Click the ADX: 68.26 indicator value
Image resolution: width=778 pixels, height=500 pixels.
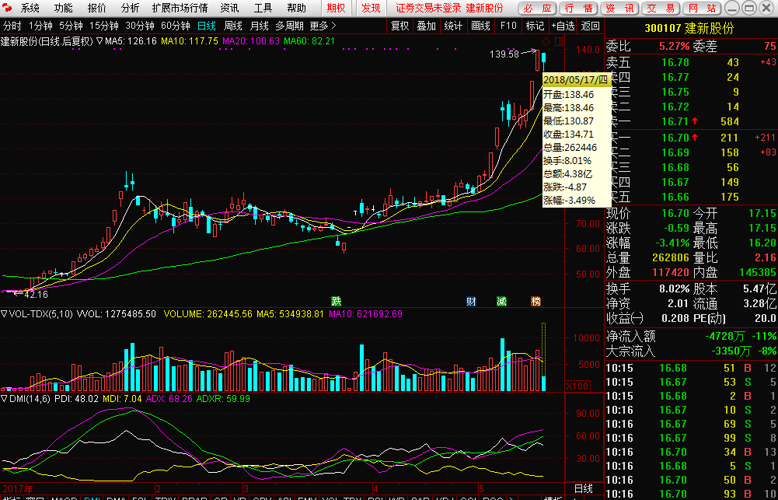point(169,398)
